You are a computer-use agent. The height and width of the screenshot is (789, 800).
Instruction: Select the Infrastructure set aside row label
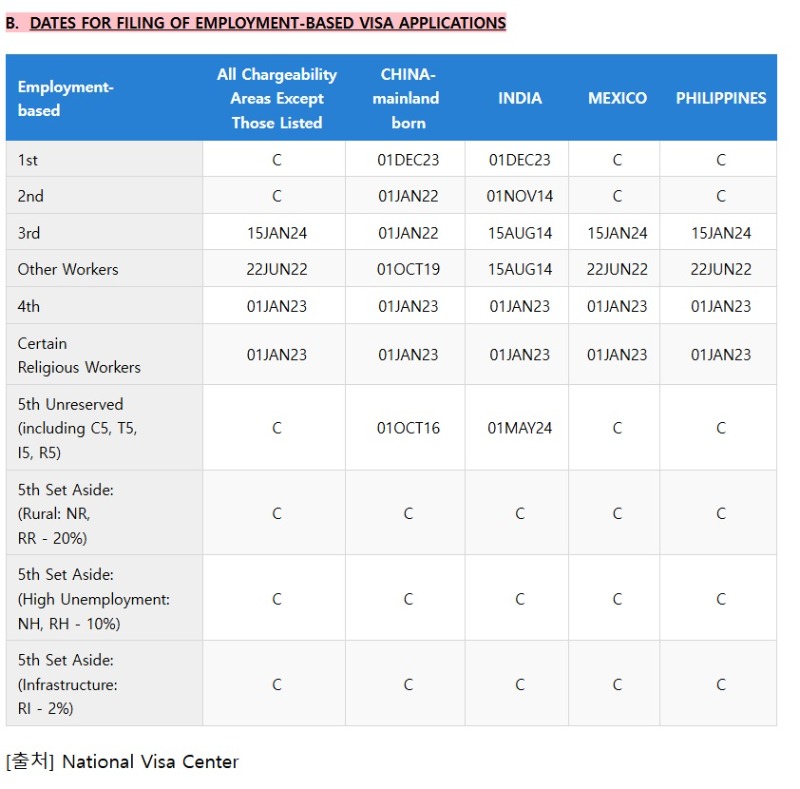tap(67, 684)
